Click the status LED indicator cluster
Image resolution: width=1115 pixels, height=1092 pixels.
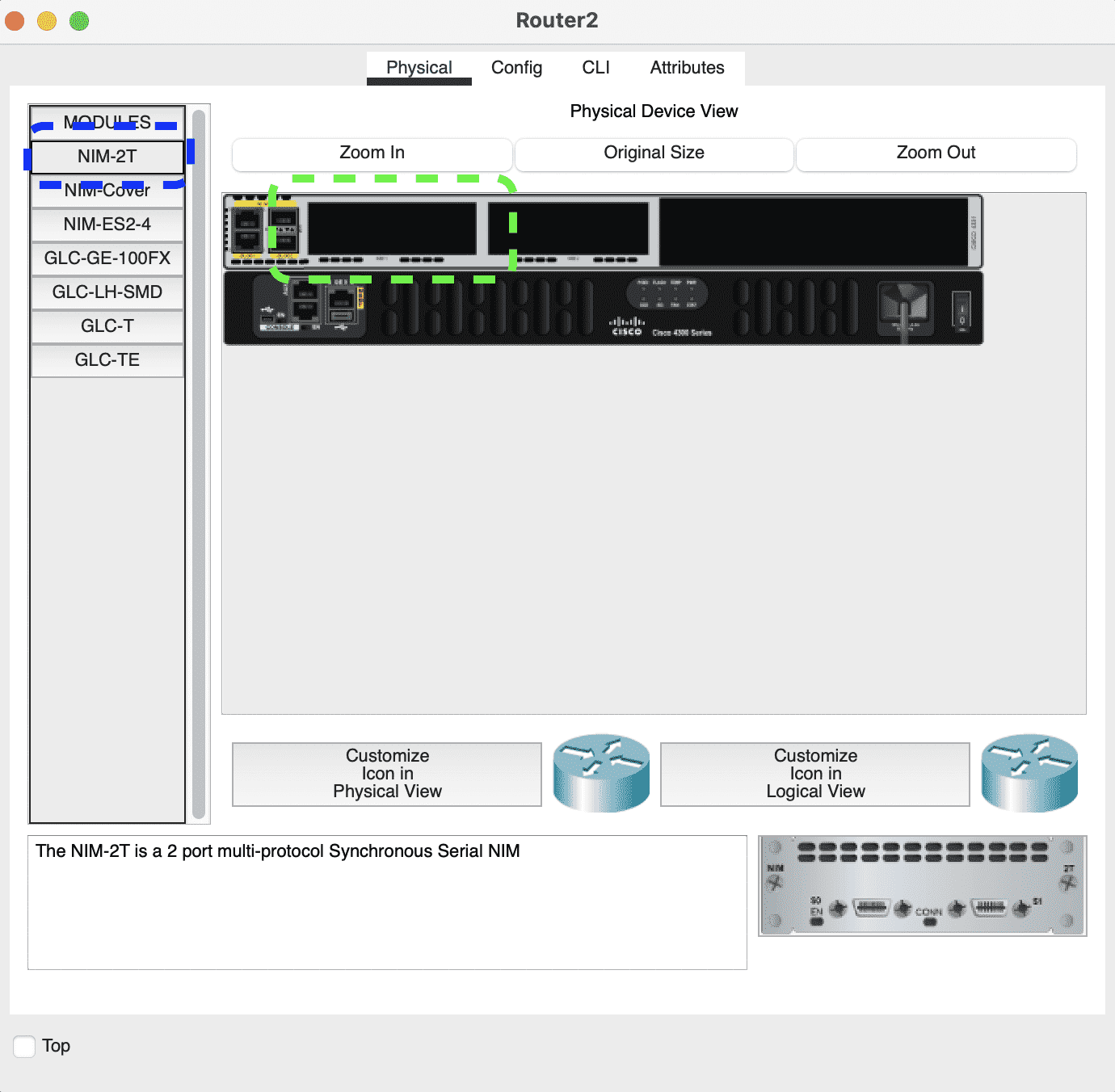point(667,293)
